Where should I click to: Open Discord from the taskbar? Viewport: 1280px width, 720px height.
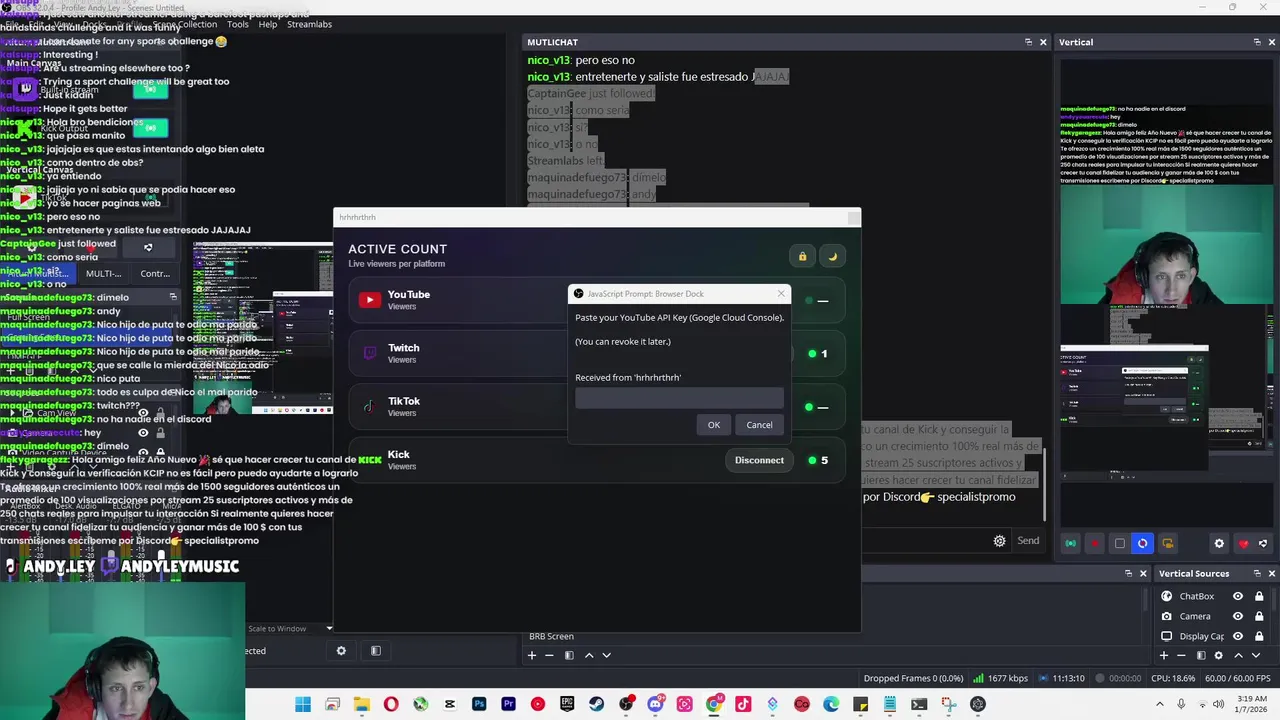tap(656, 704)
